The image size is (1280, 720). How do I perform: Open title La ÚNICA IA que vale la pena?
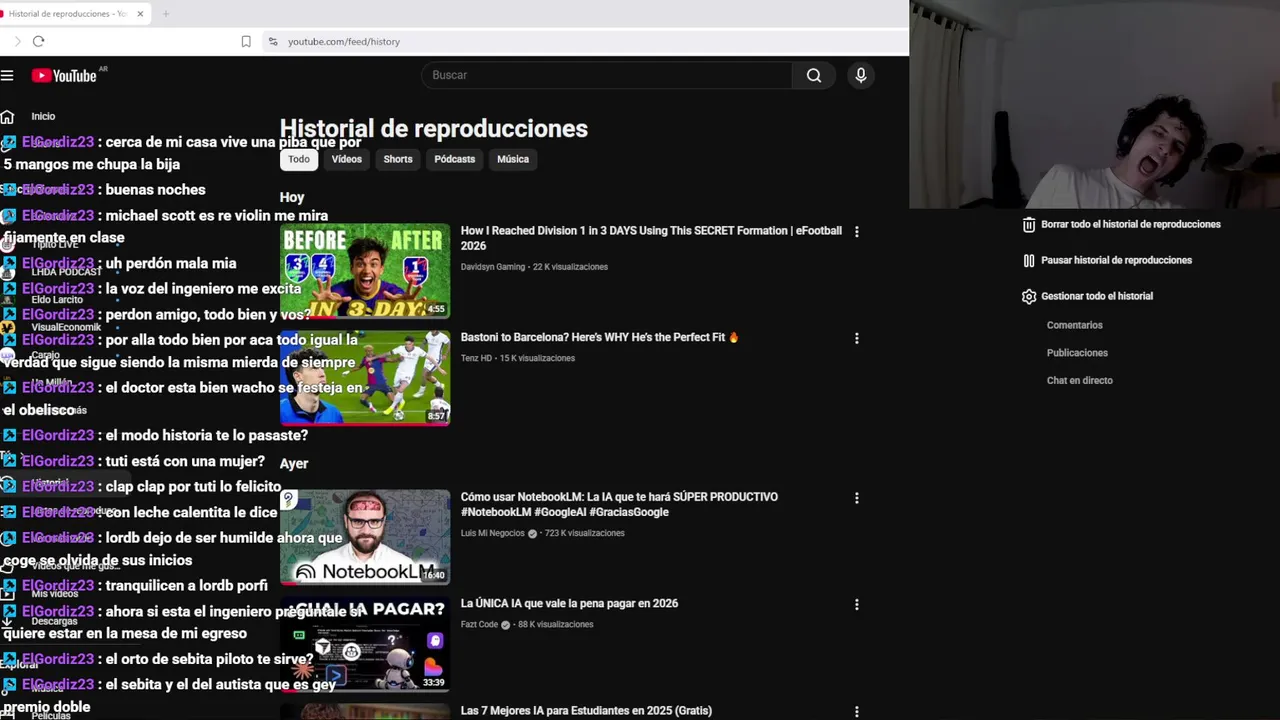coord(569,604)
